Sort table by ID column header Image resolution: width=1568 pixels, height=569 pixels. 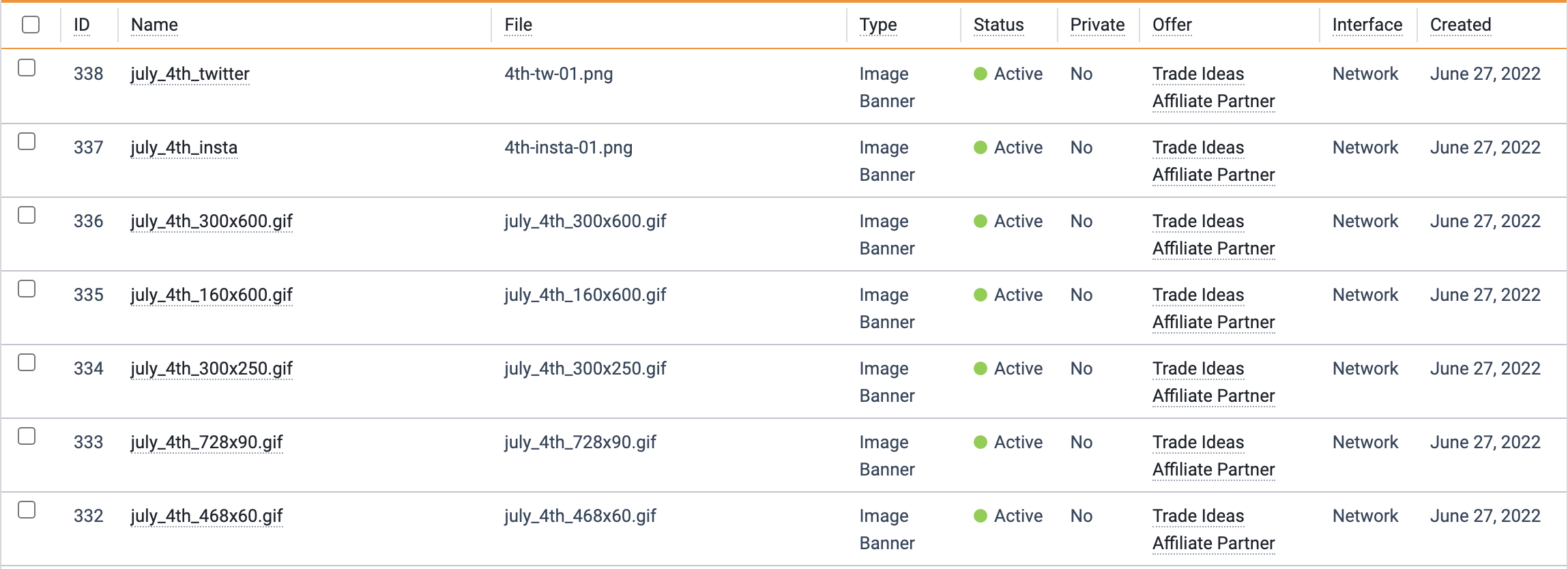[x=82, y=25]
